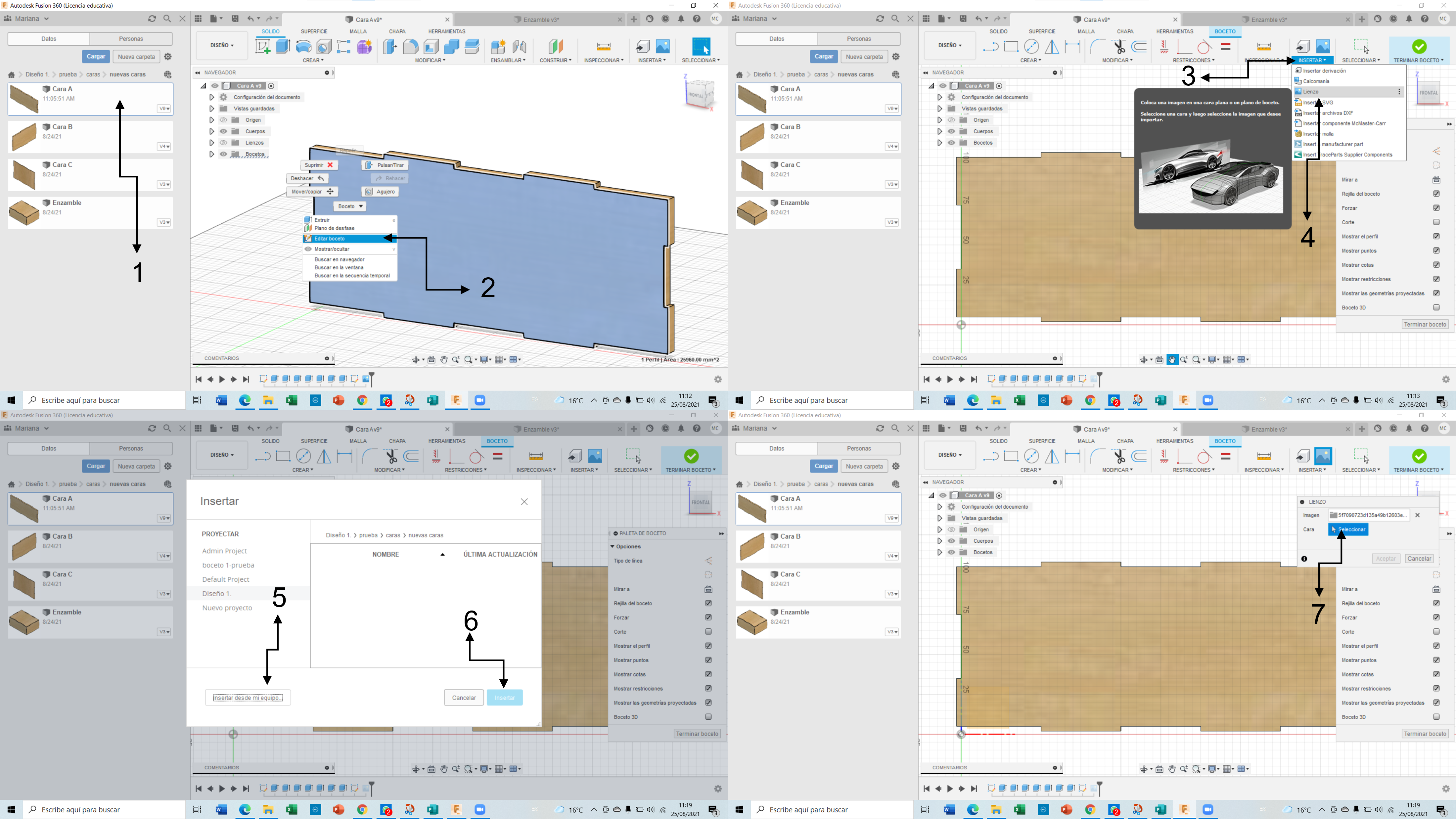Click the New Component icon in ENSAMBLAR
1456x819 pixels.
click(x=498, y=46)
